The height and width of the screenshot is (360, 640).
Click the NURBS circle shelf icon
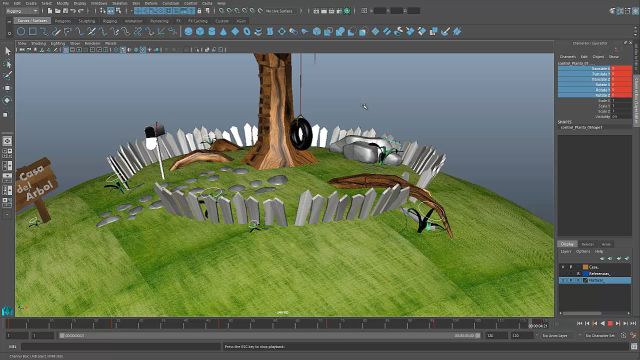(x=21, y=31)
